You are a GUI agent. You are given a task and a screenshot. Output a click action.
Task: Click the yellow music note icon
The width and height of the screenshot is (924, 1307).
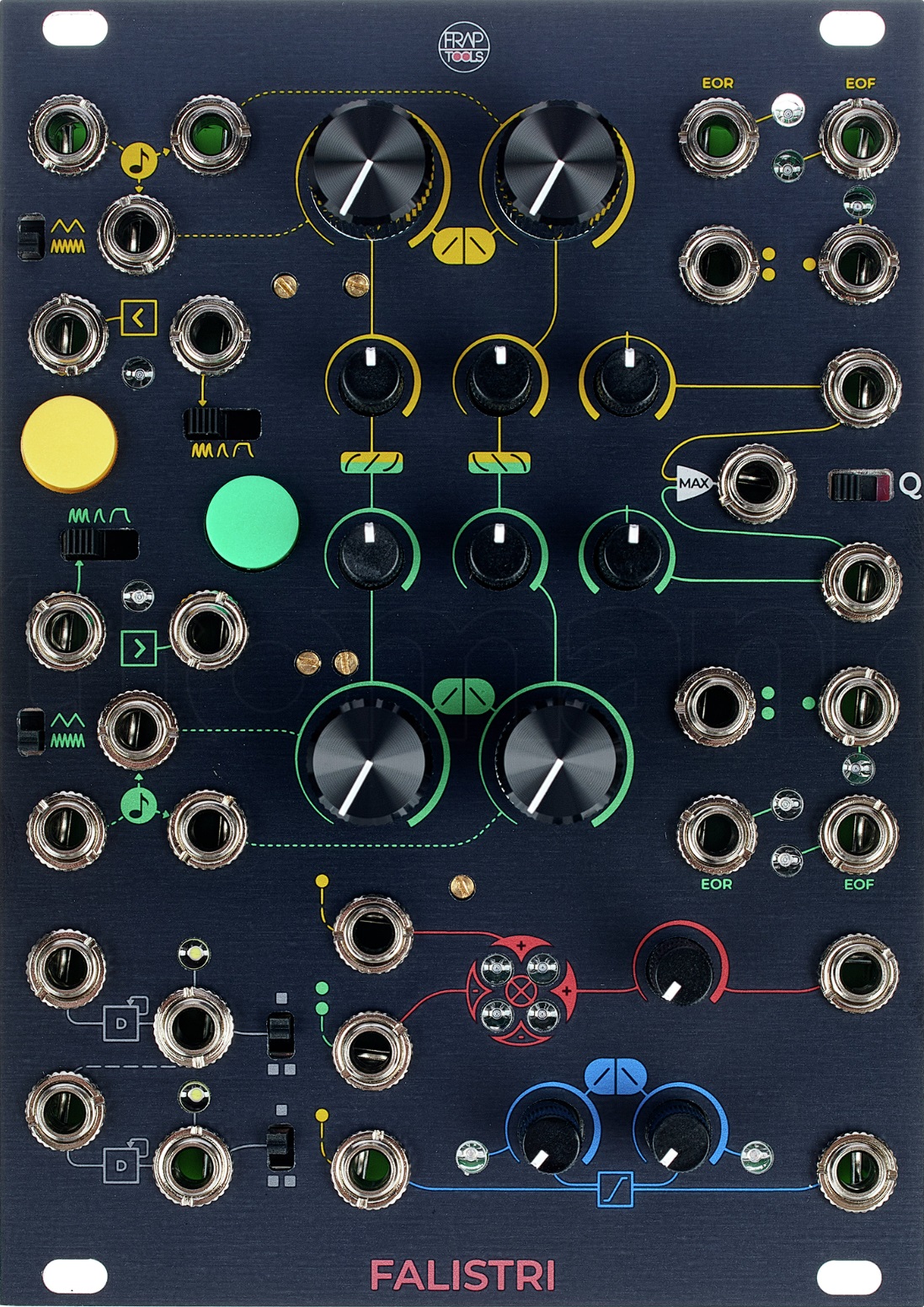point(140,160)
